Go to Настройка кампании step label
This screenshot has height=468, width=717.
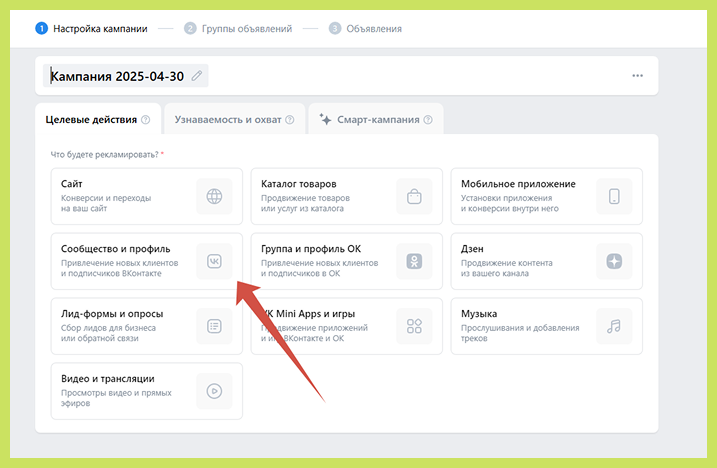(x=100, y=28)
